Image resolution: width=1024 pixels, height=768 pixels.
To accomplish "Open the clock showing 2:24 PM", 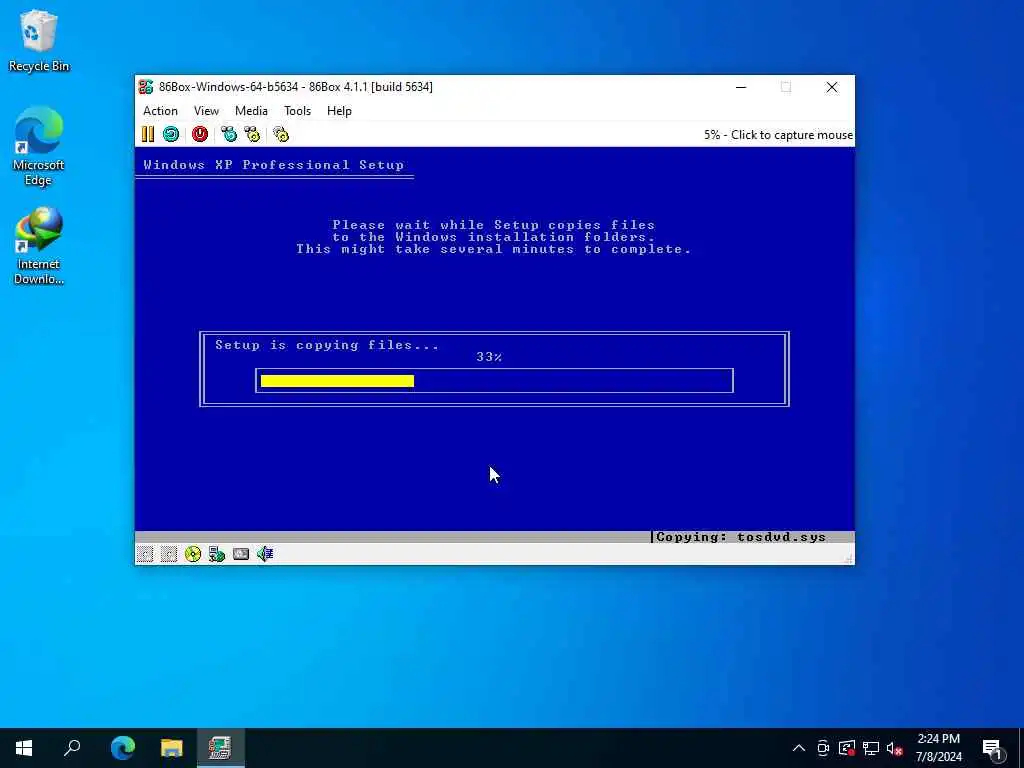I will (938, 748).
